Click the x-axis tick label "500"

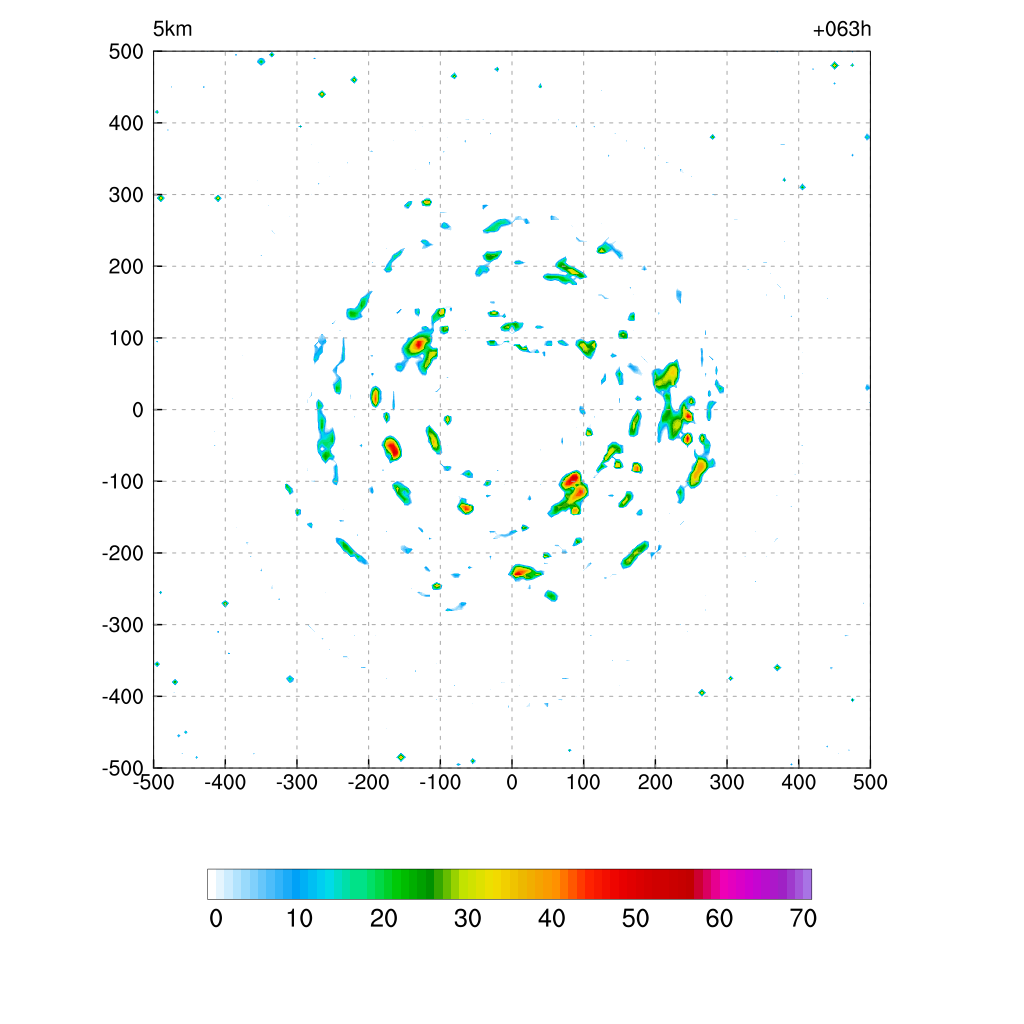pos(870,782)
